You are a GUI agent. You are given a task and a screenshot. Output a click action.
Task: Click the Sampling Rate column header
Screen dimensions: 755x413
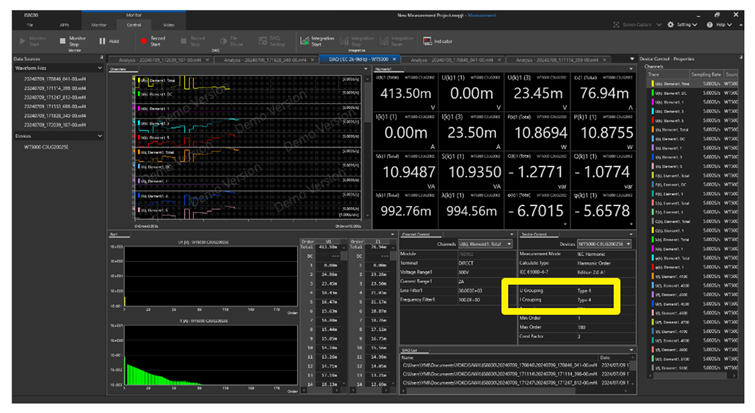click(706, 74)
